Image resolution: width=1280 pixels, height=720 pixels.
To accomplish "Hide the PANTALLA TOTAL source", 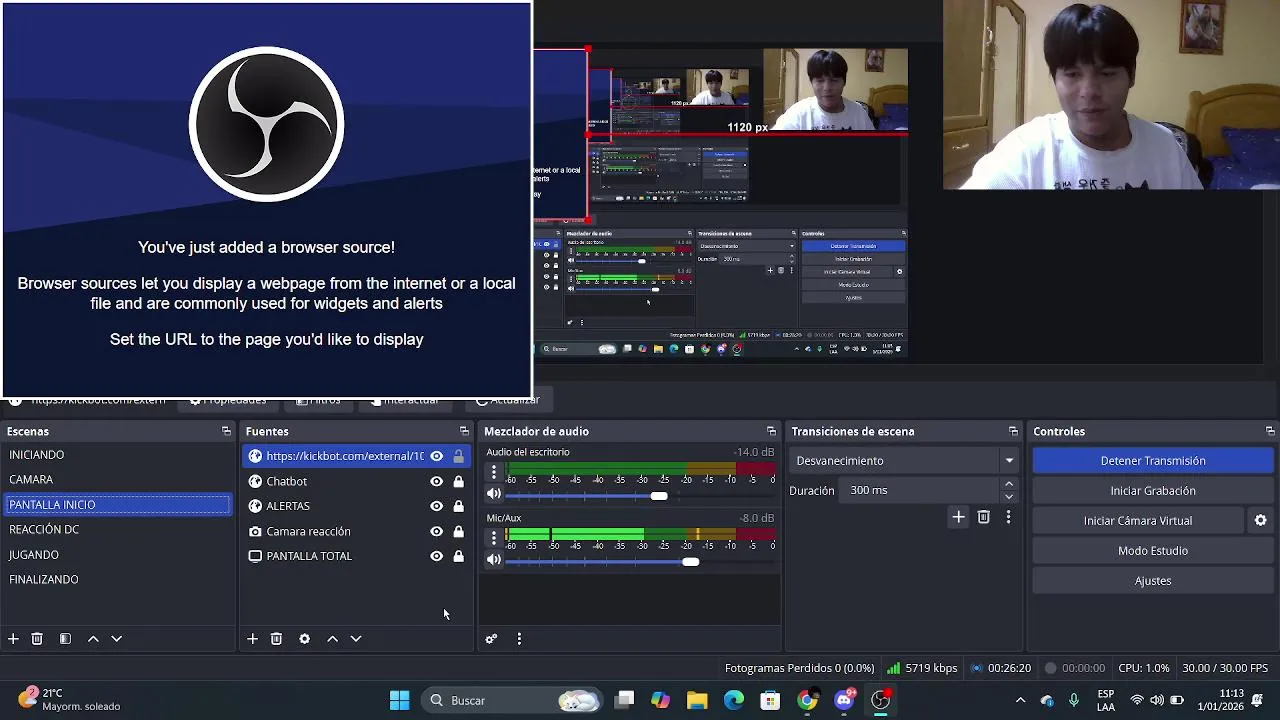I will click(436, 556).
